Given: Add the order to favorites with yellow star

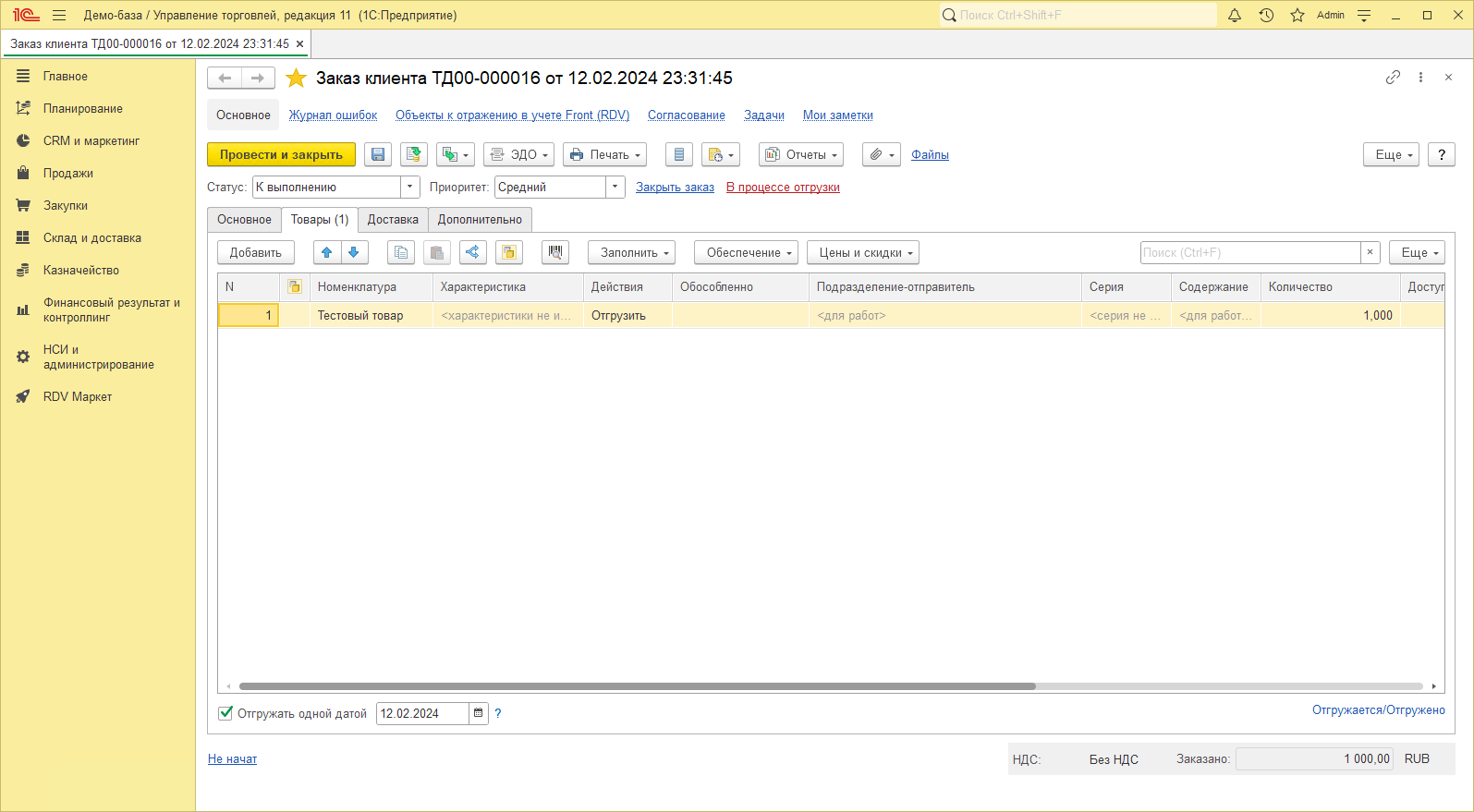Looking at the screenshot, I should tap(296, 79).
